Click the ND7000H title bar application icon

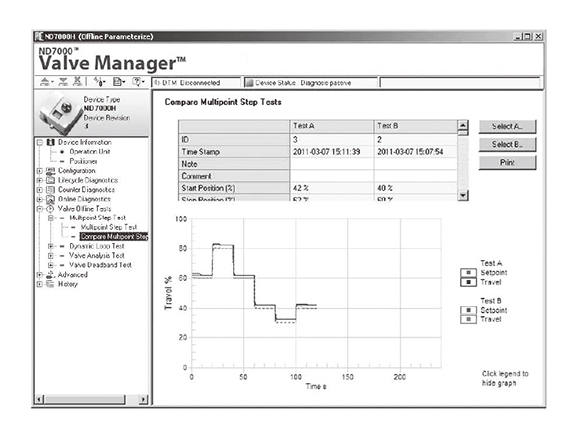point(39,36)
